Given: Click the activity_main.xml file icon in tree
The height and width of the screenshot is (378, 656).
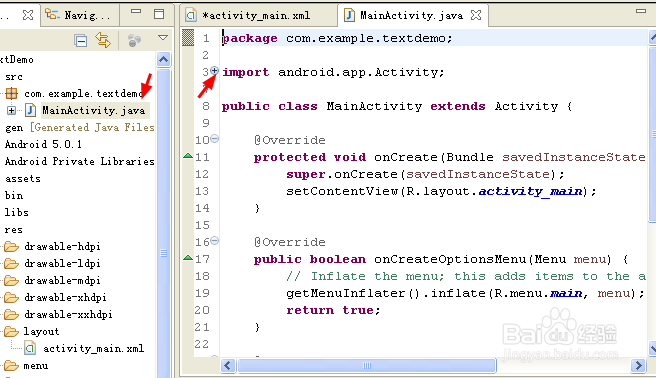Looking at the screenshot, I should click(x=30, y=348).
